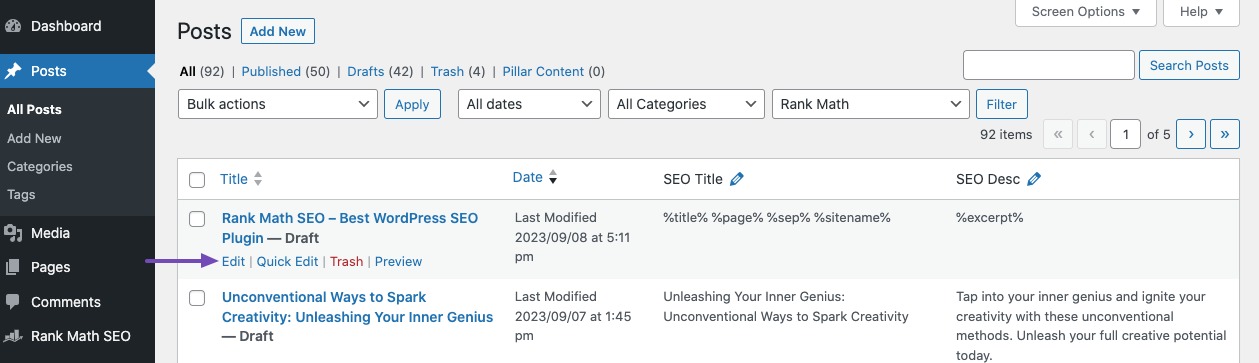The image size is (1259, 363).
Task: Go to the next page of posts
Action: point(1190,134)
